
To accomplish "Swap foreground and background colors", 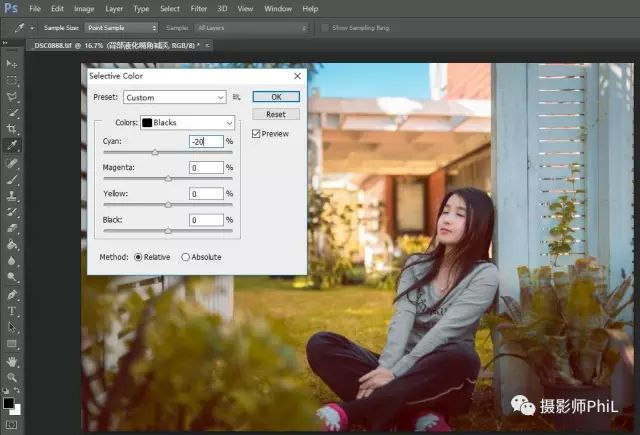I will point(17,391).
